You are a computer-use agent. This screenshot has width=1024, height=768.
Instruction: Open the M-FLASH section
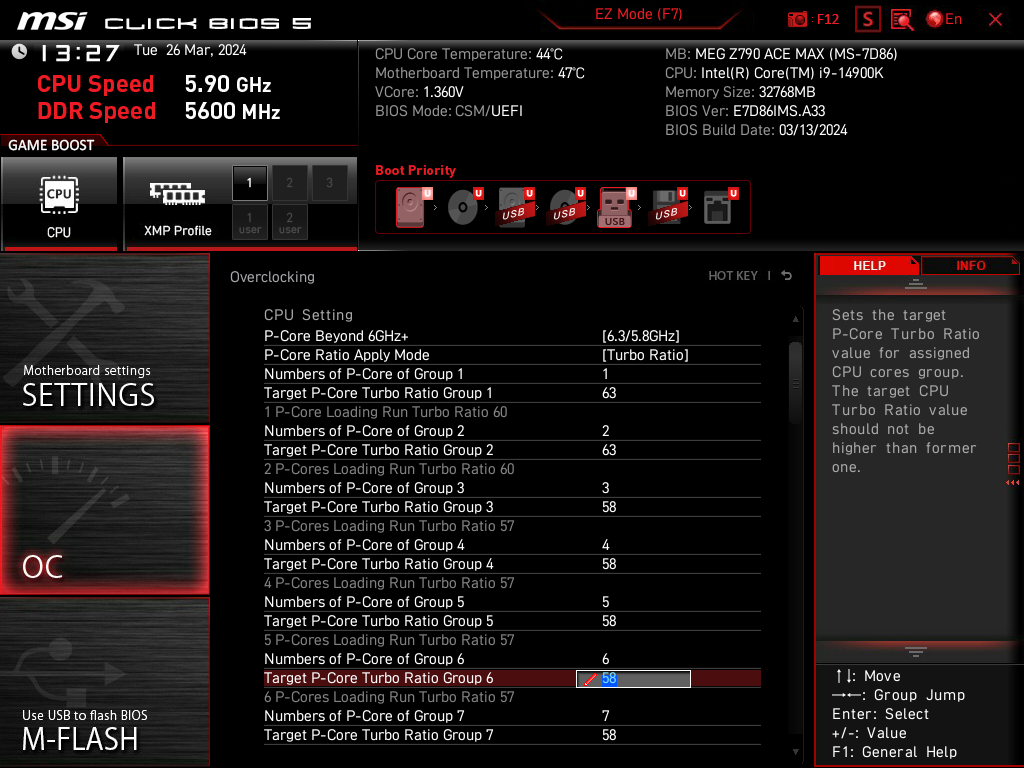[104, 682]
